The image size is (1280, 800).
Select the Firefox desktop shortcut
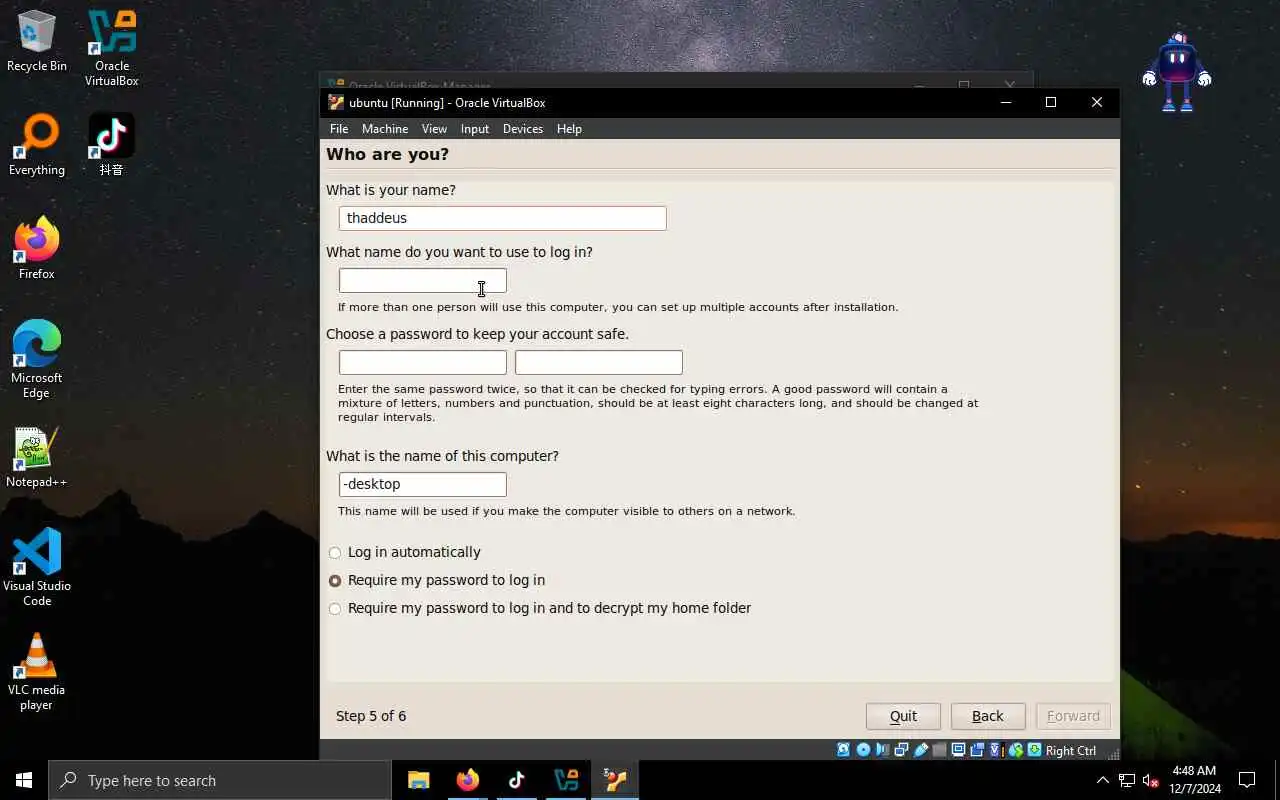pyautogui.click(x=37, y=249)
